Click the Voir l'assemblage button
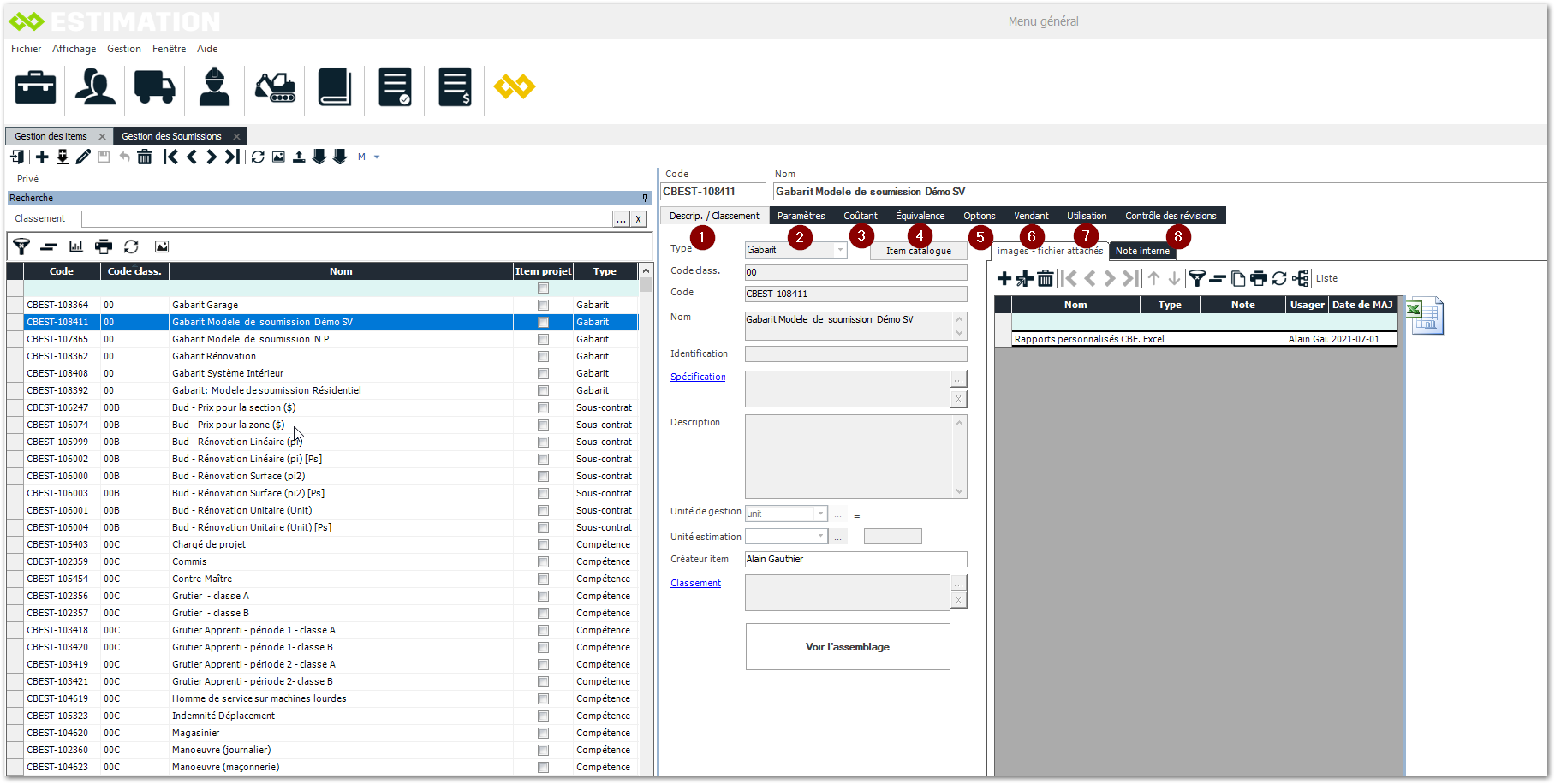Image resolution: width=1555 pixels, height=784 pixels. click(x=847, y=647)
